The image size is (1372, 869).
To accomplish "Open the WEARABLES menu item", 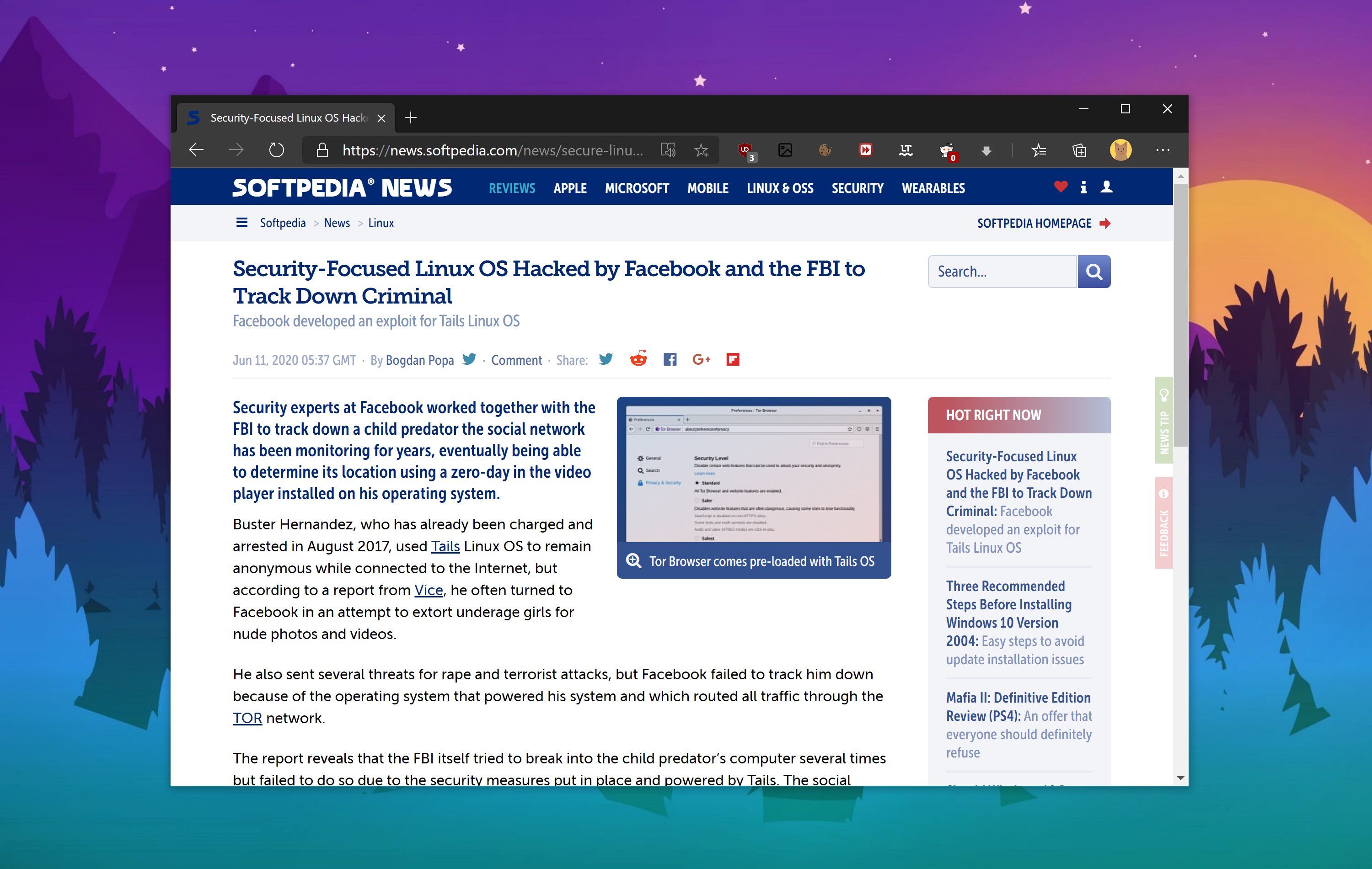I will (x=933, y=188).
